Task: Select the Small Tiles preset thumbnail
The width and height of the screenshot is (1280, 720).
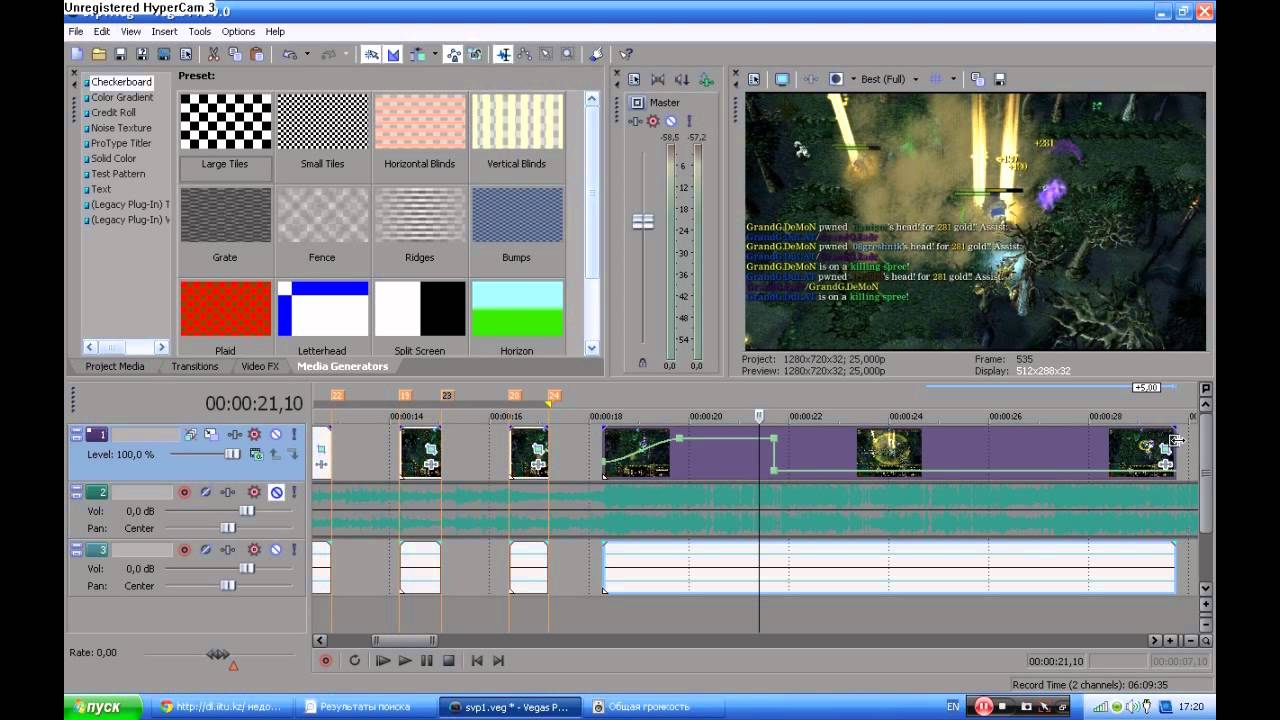Action: click(x=322, y=122)
